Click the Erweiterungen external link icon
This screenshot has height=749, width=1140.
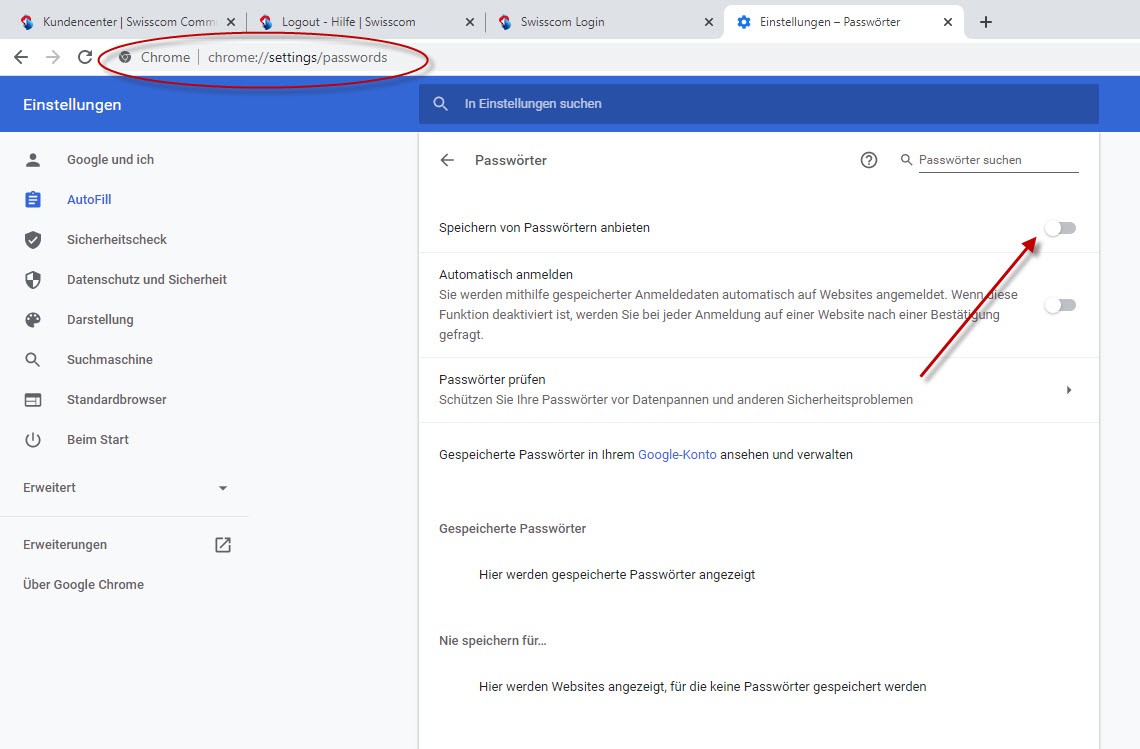(223, 545)
